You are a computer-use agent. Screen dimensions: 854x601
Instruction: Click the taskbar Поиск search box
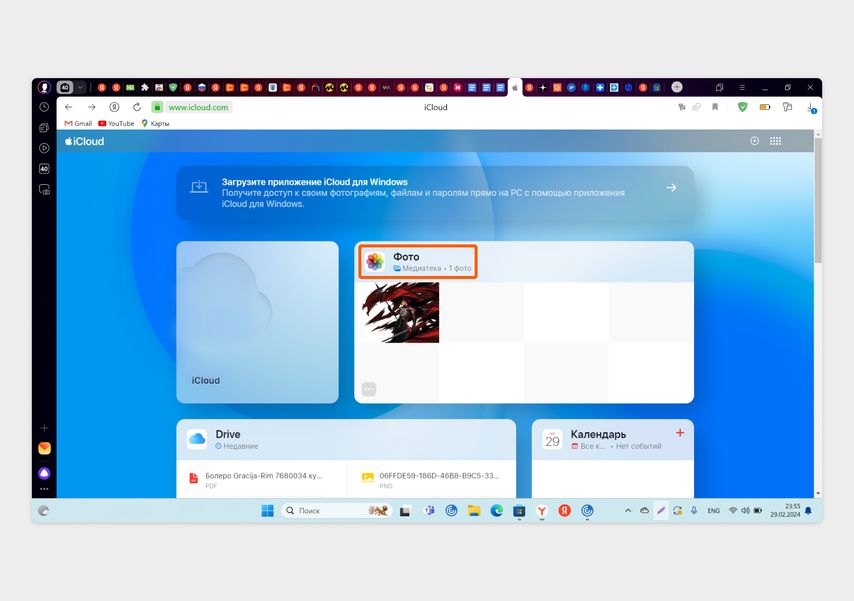pos(337,511)
